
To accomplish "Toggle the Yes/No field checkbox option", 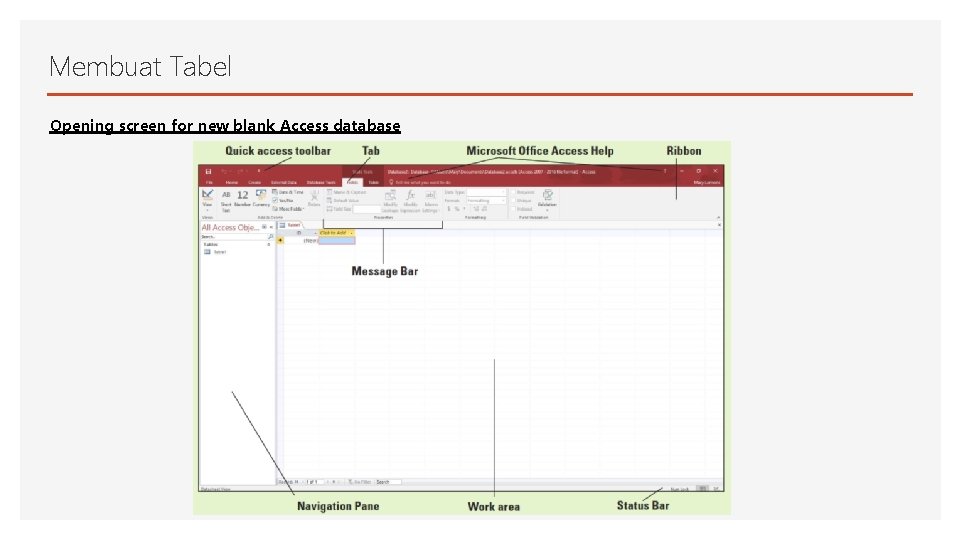I will 276,201.
